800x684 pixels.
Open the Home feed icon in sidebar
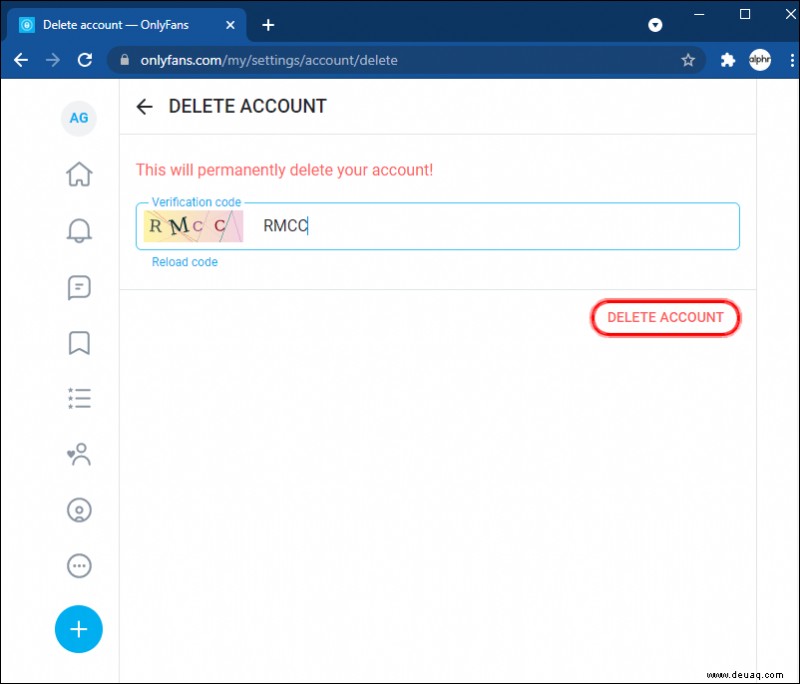[x=79, y=174]
